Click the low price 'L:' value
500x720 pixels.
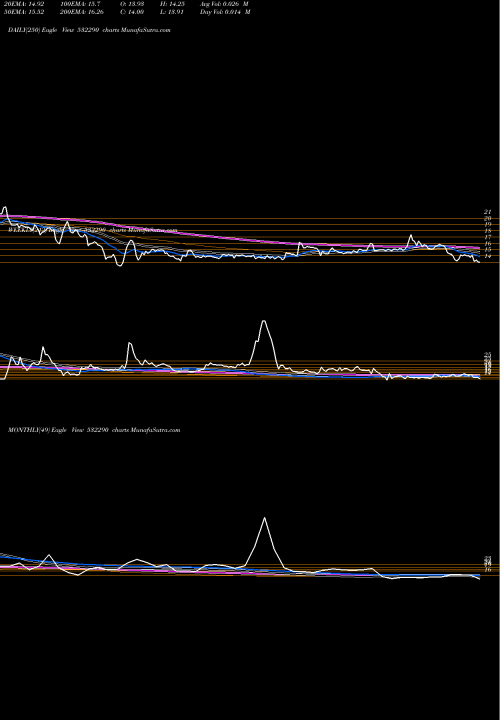pyautogui.click(x=176, y=12)
